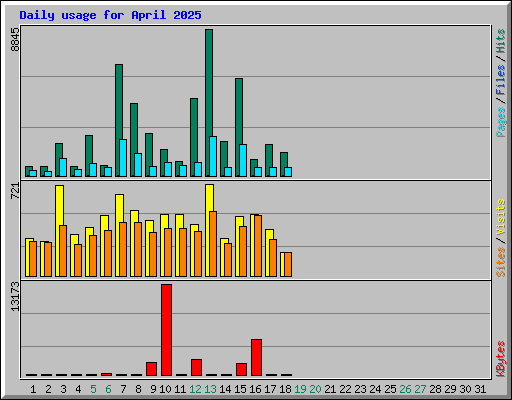Click the 13173 KBytes axis label
The height and width of the screenshot is (400, 512).
[15, 297]
